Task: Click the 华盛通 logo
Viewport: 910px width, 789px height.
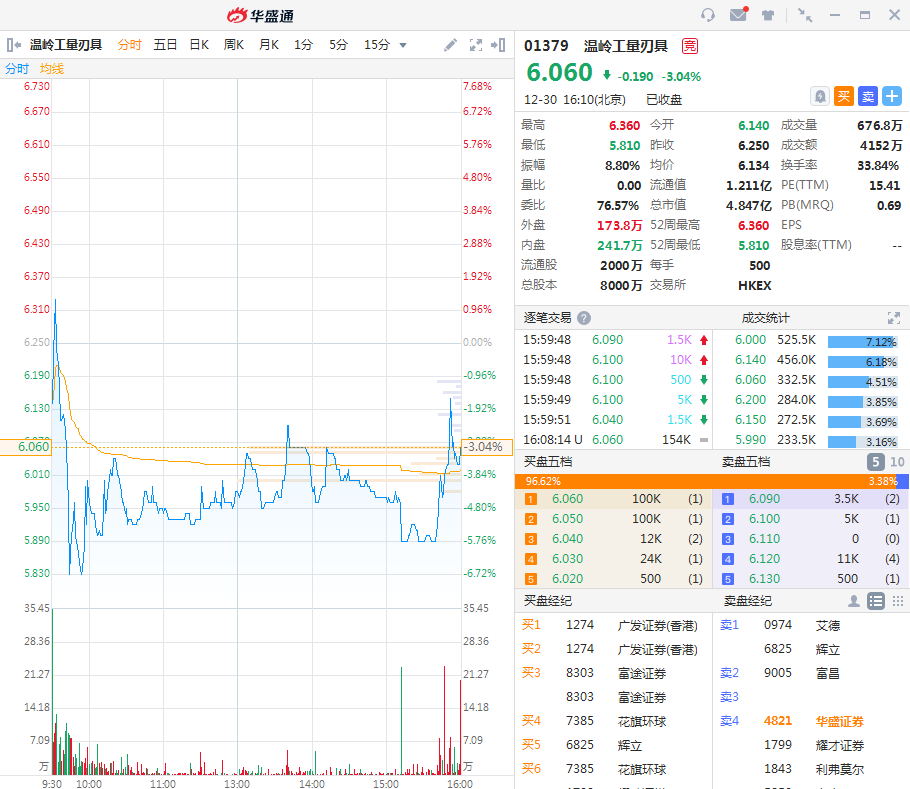Action: tap(260, 15)
